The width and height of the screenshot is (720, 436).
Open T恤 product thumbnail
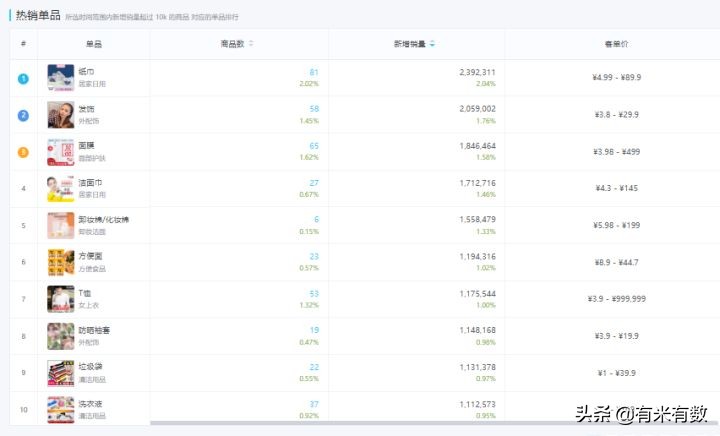(61, 299)
